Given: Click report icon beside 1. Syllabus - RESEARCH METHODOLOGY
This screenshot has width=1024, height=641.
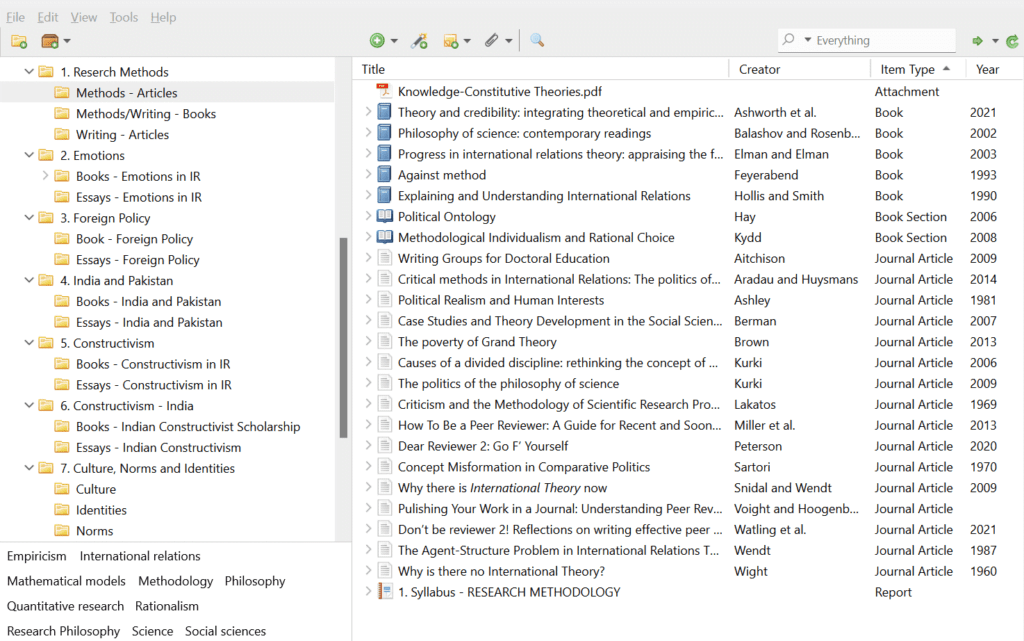Looking at the screenshot, I should (385, 592).
